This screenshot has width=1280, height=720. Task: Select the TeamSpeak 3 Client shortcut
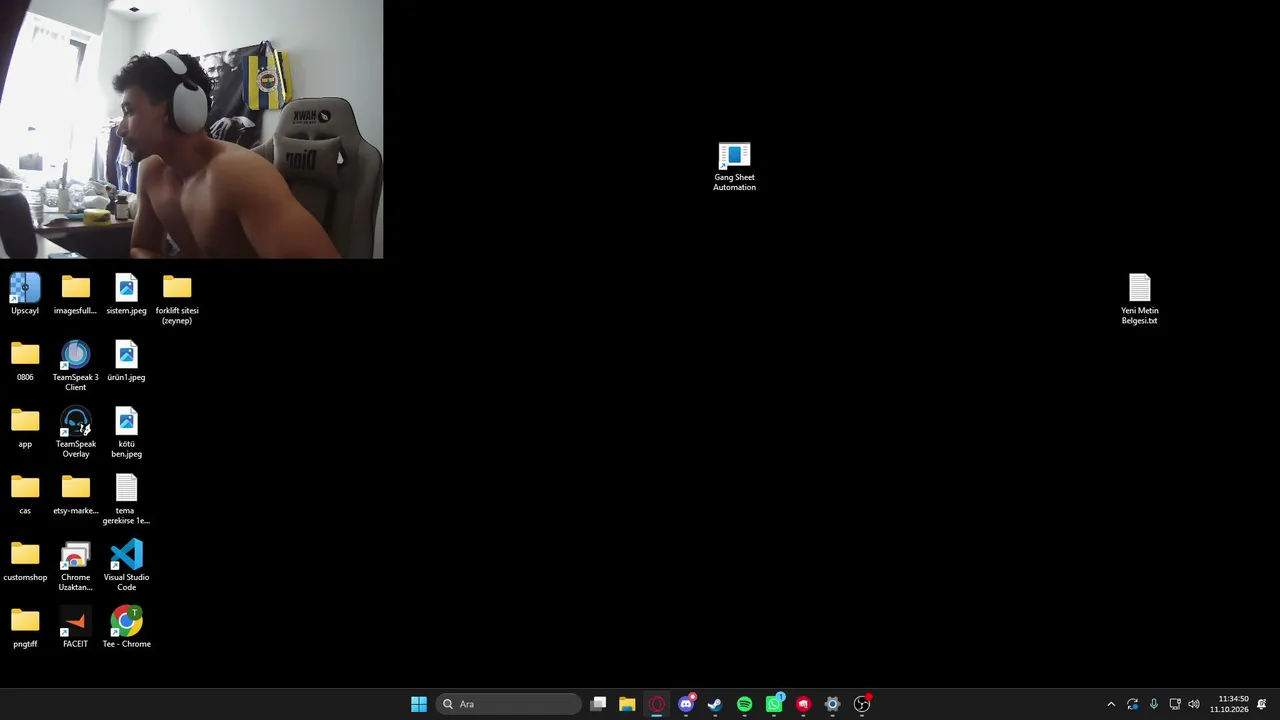[76, 366]
